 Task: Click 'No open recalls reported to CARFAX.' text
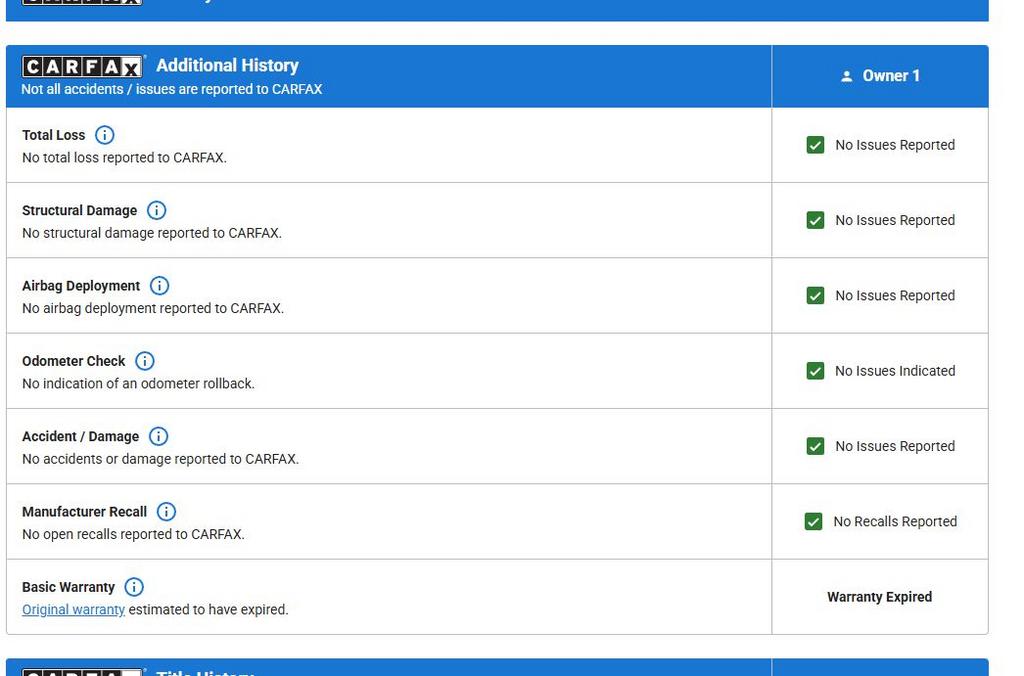click(134, 534)
